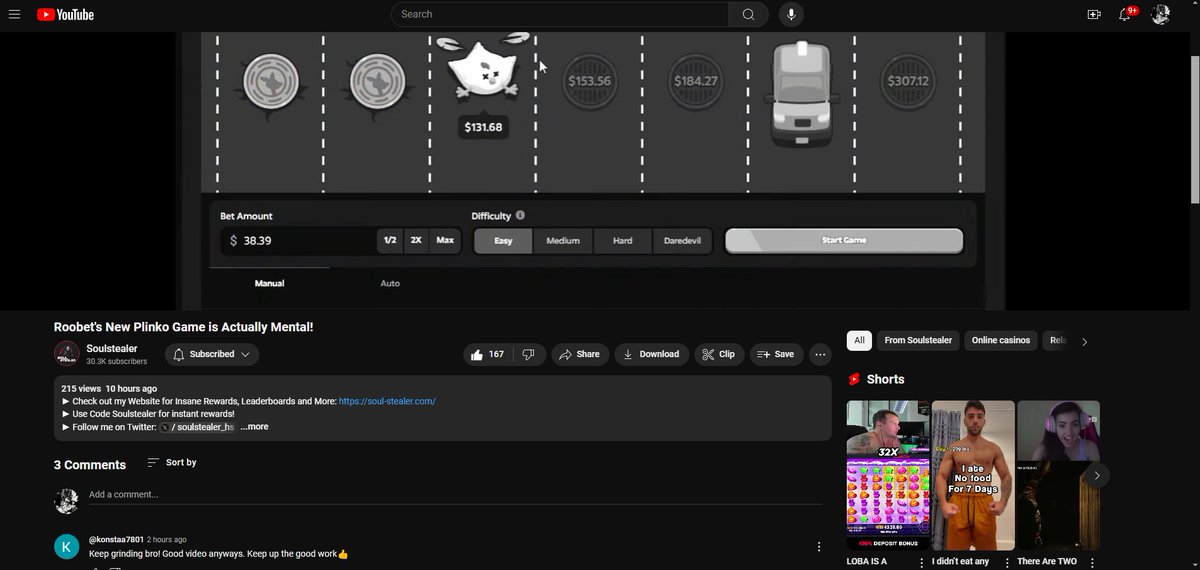Open the 'I ate no food' Short
Screen dimensions: 1200x570
point(973,475)
